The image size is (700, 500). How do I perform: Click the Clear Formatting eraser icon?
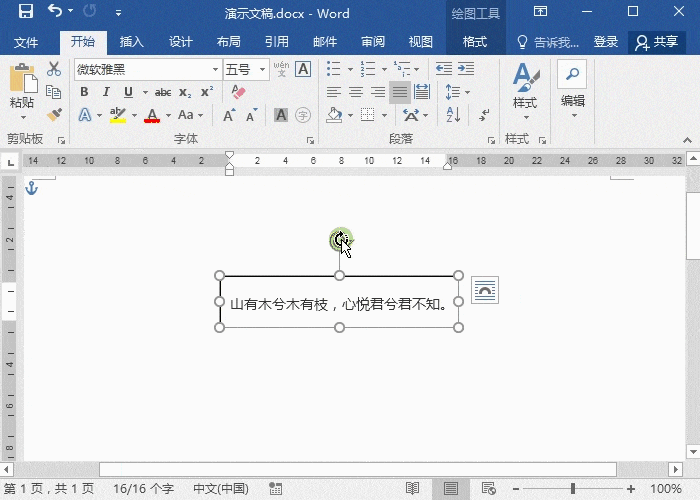(238, 92)
